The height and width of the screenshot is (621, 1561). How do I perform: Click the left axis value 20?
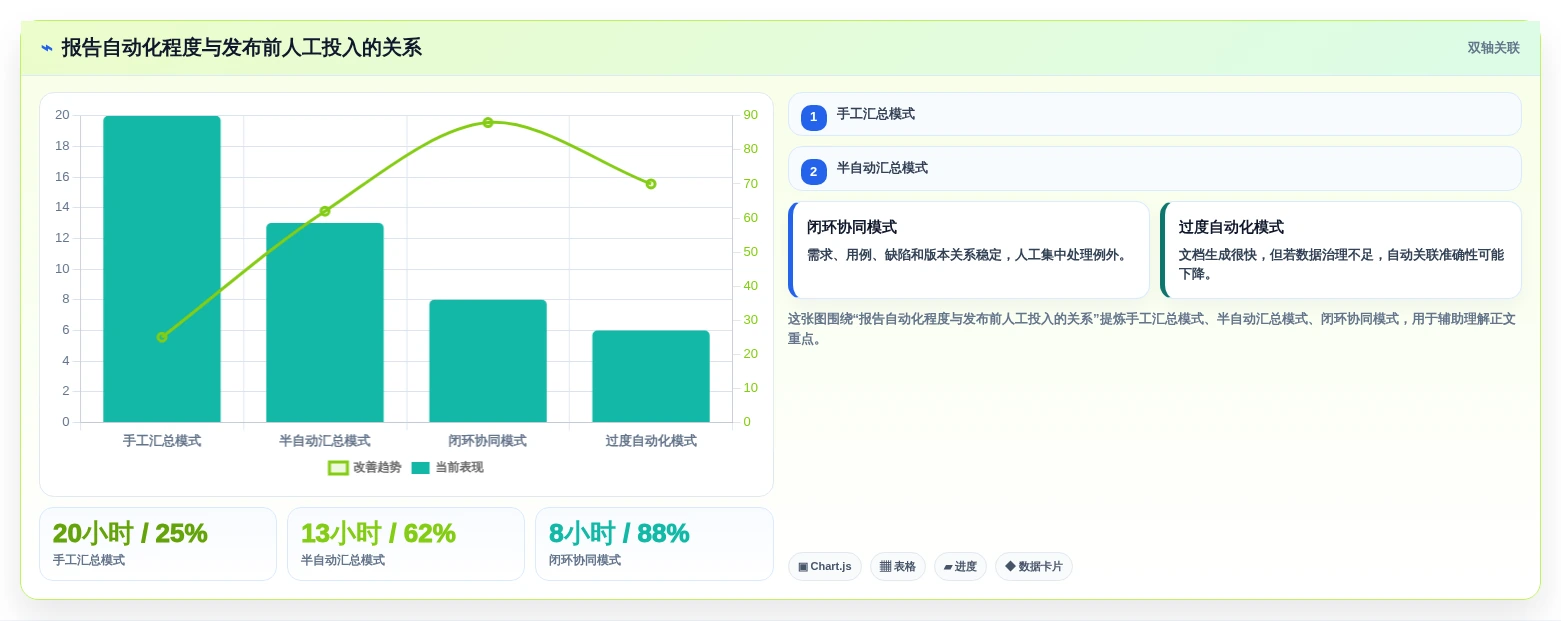pyautogui.click(x=62, y=115)
